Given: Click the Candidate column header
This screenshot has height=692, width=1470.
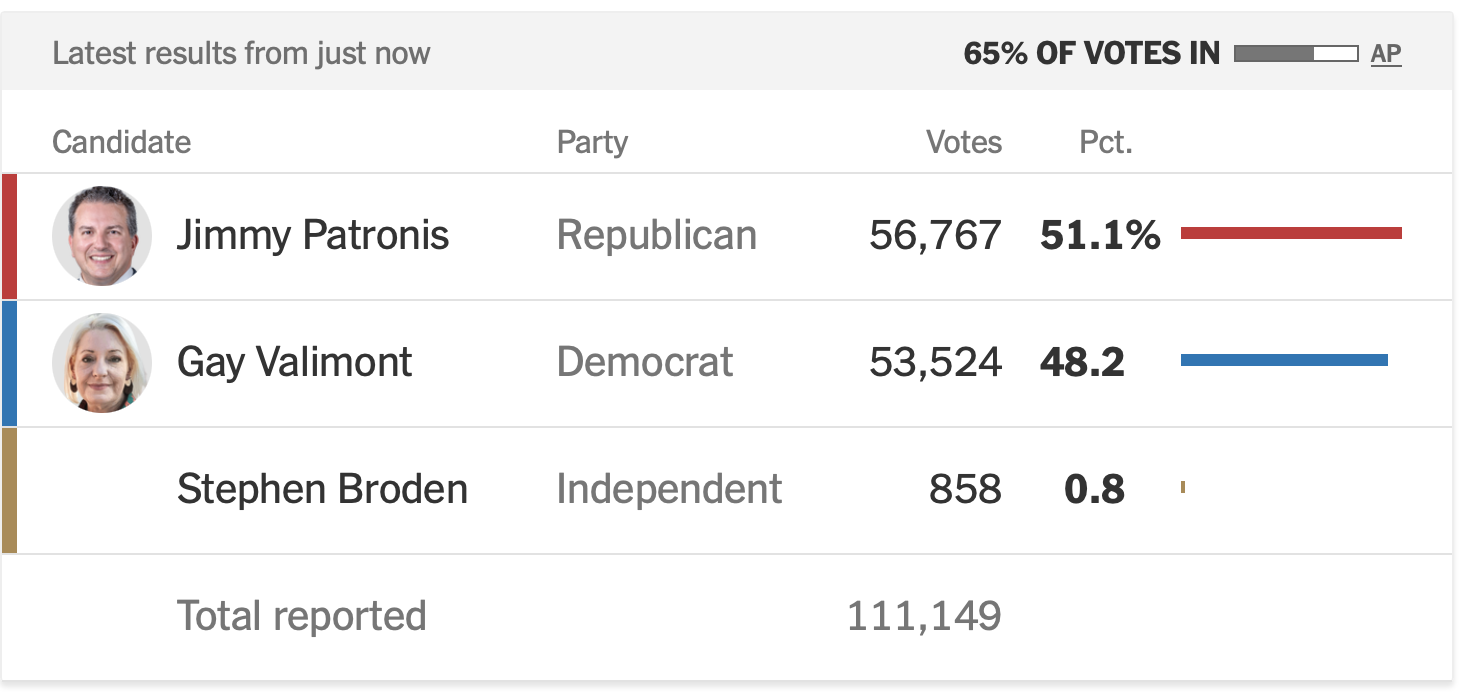Looking at the screenshot, I should [x=121, y=142].
